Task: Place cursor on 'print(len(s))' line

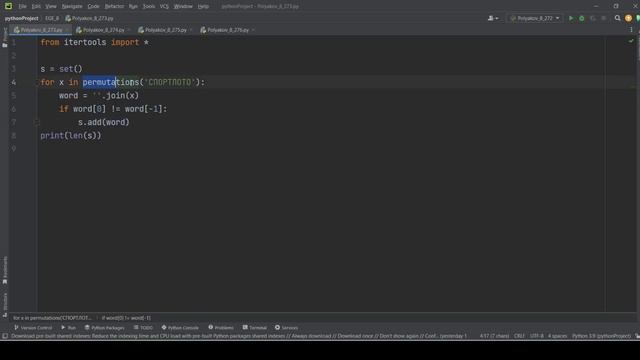Action: pos(71,136)
